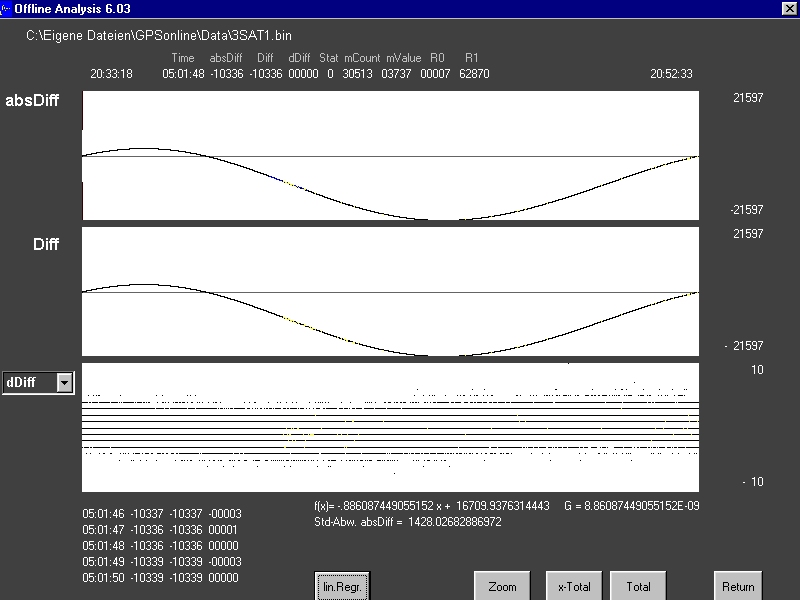The image size is (800, 600).
Task: Click the Std-Abw. absDiff value
Action: pyautogui.click(x=455, y=522)
